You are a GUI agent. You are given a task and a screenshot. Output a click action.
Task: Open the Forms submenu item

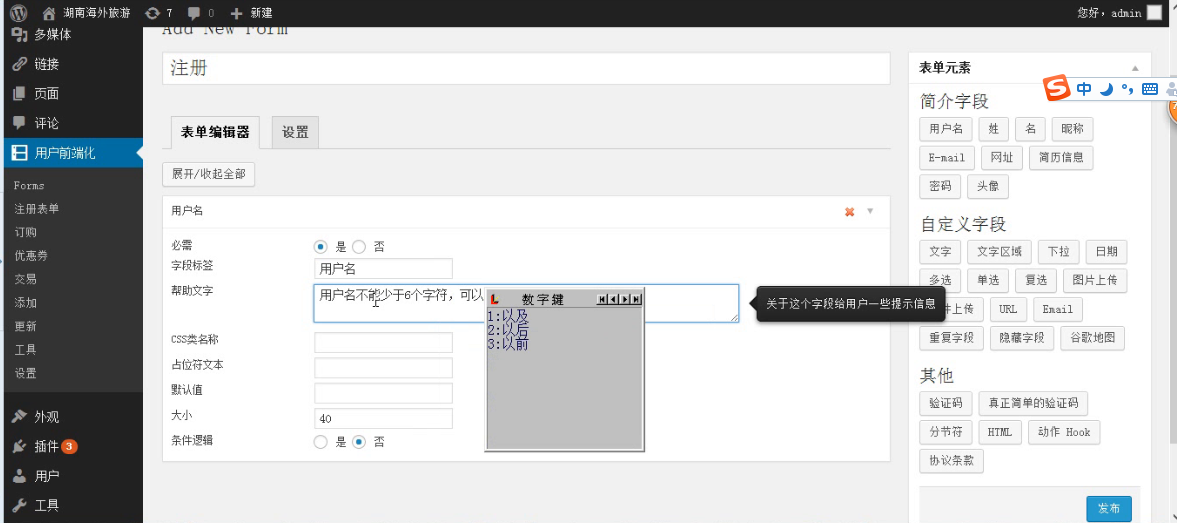tap(29, 185)
